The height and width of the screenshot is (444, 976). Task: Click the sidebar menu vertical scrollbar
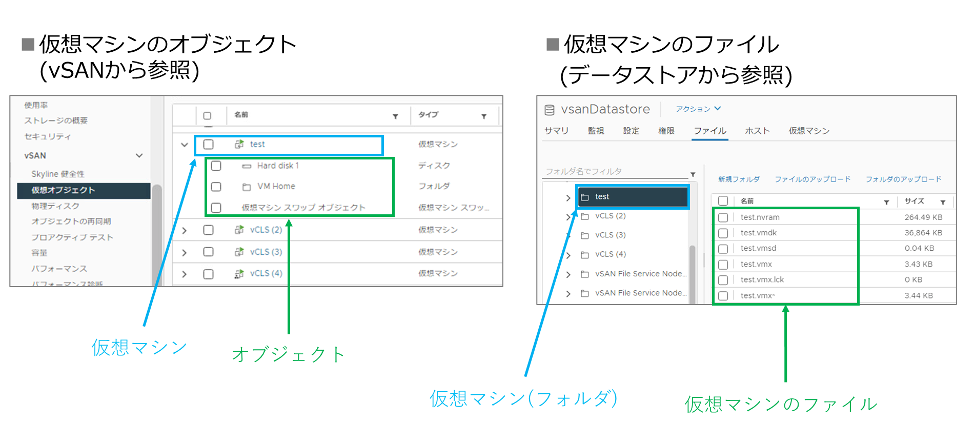click(157, 235)
